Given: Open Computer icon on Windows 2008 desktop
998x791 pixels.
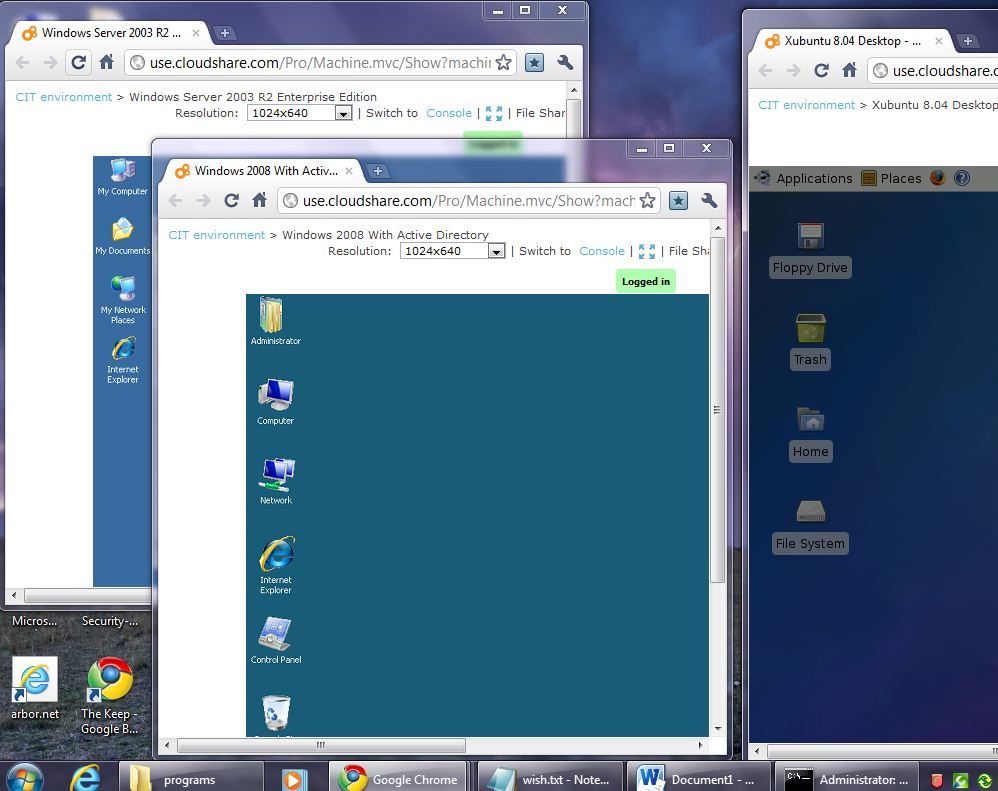Looking at the screenshot, I should click(x=276, y=401).
